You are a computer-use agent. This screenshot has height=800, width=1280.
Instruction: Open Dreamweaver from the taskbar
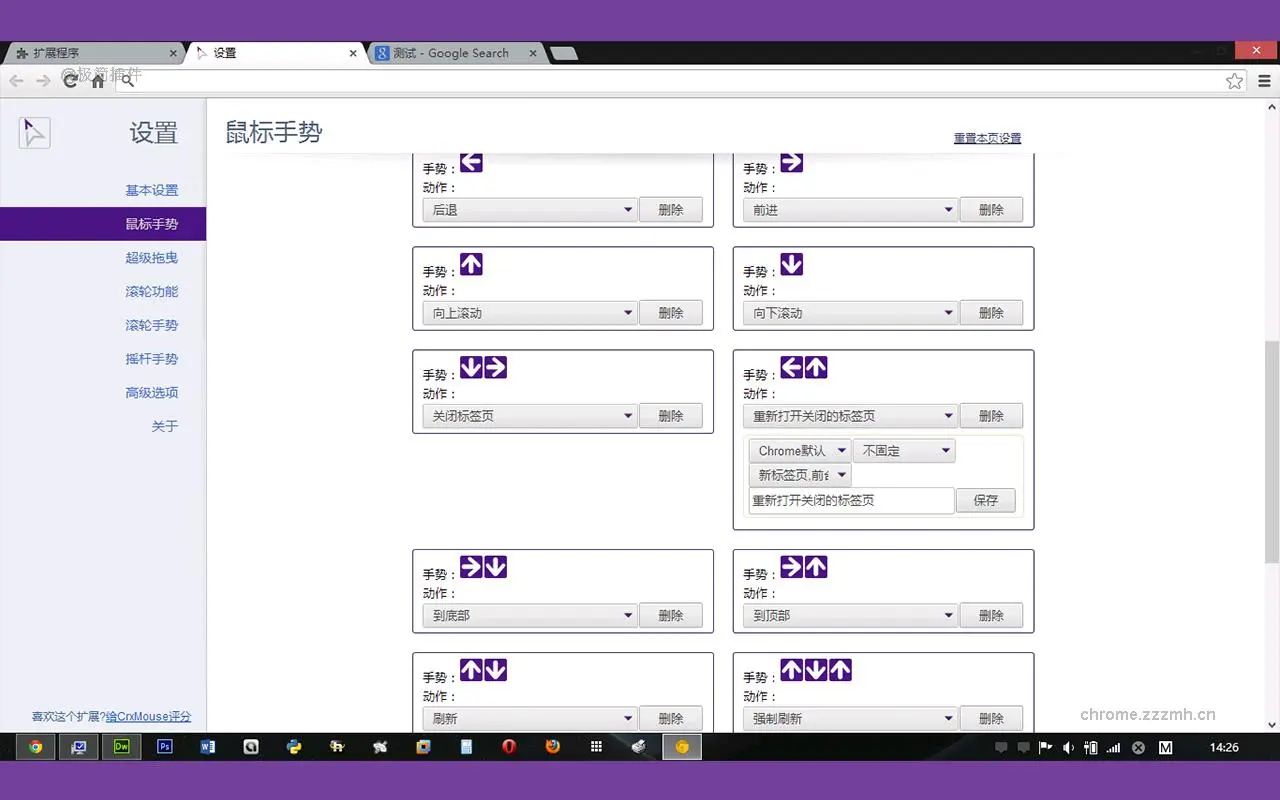click(x=122, y=746)
